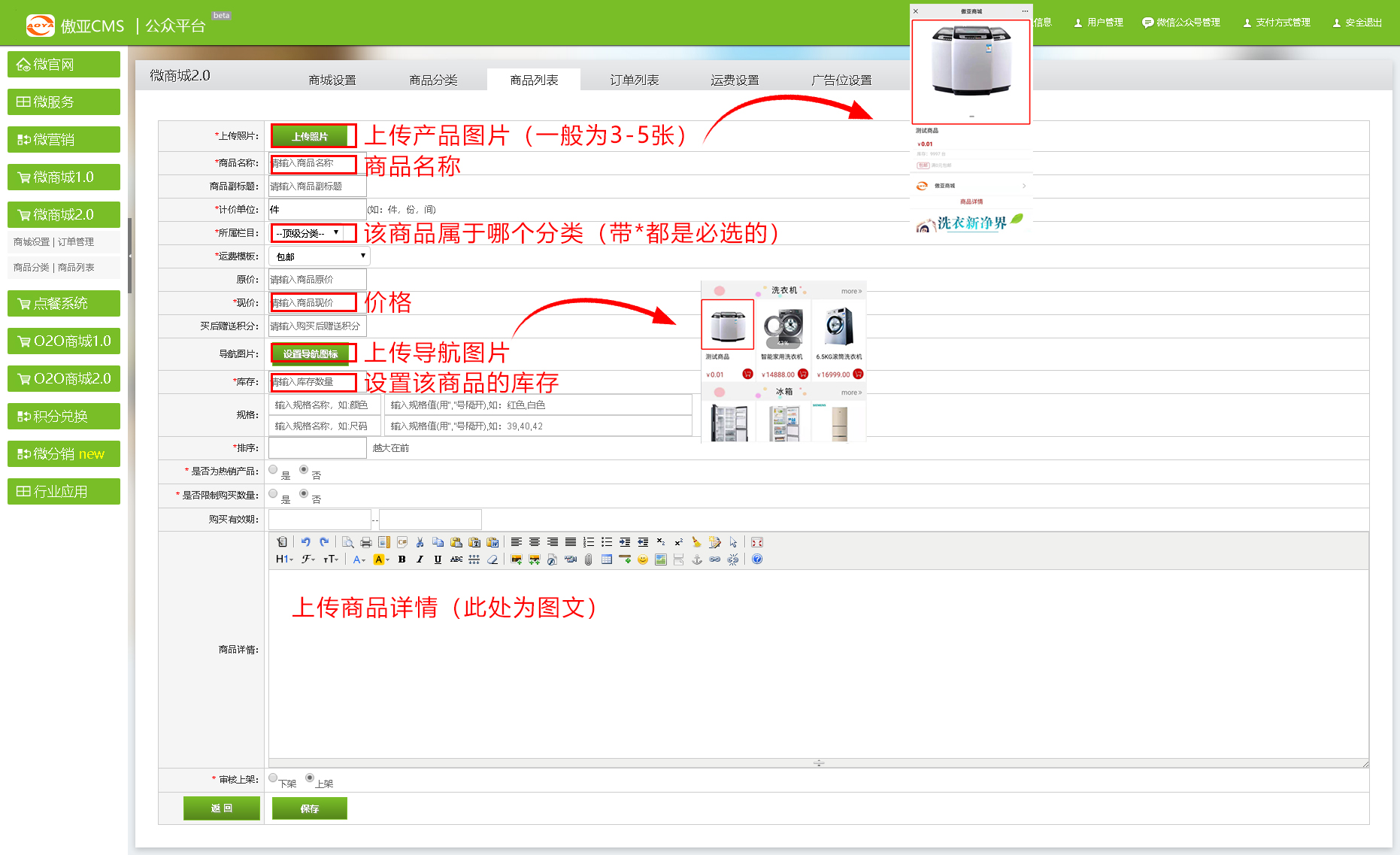Select 是 for hot-selling product

tap(273, 470)
